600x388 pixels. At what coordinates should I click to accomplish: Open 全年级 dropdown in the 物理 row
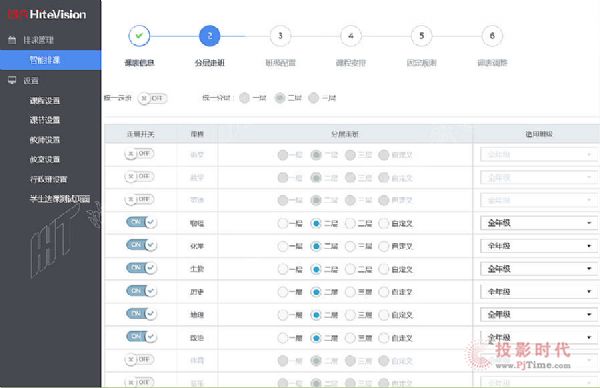tap(538, 223)
